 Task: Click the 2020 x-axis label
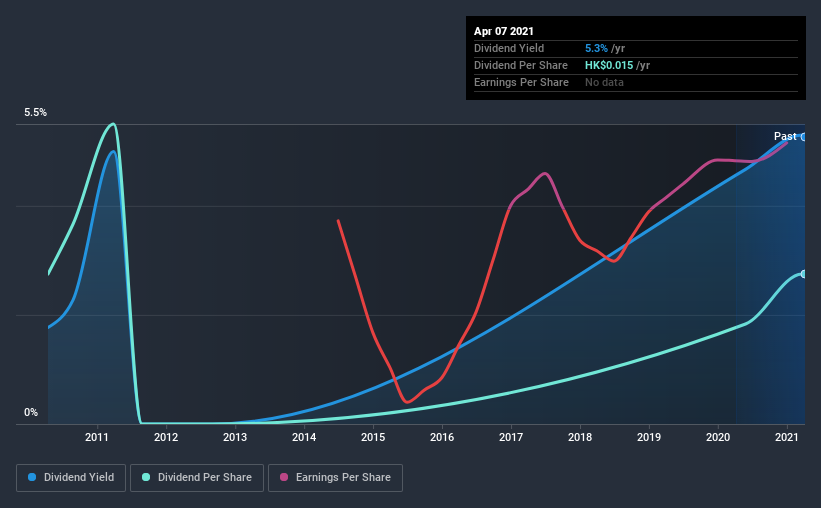(x=718, y=437)
